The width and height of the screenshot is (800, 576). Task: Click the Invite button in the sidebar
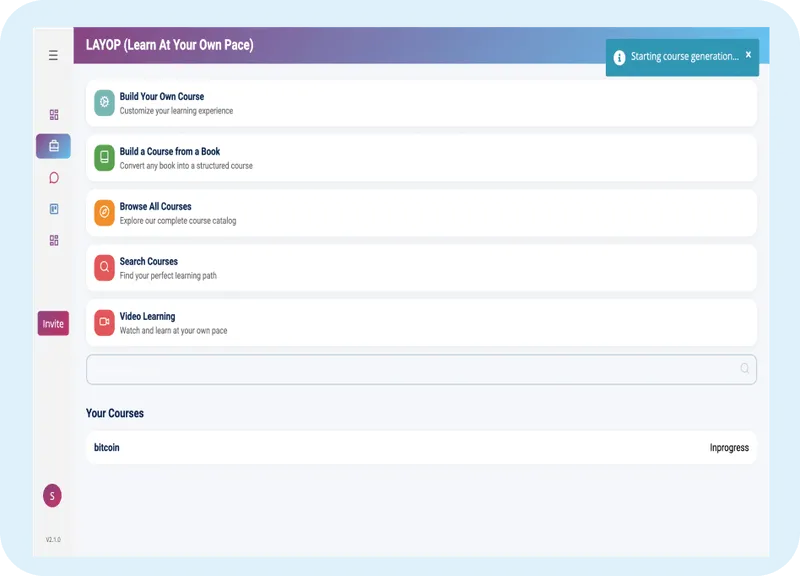[x=53, y=323]
